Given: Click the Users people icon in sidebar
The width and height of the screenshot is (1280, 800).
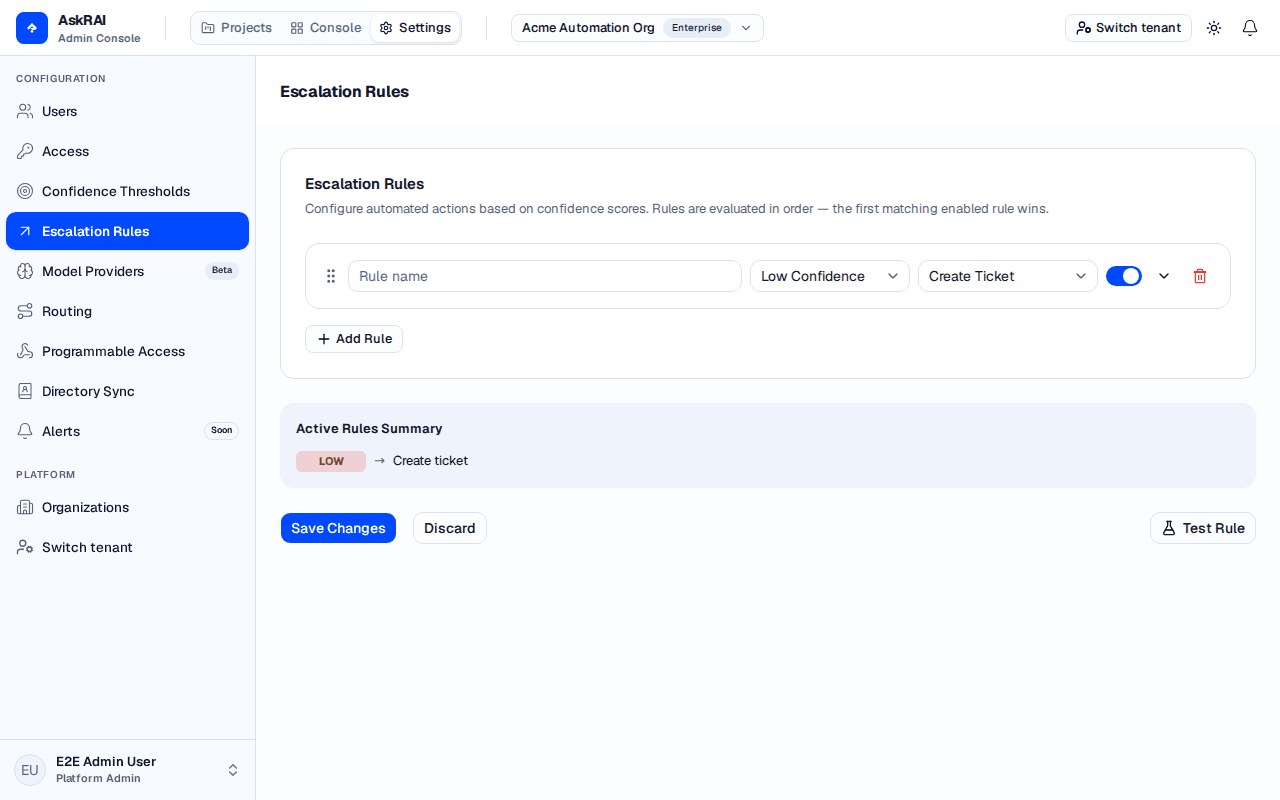Looking at the screenshot, I should coord(25,111).
